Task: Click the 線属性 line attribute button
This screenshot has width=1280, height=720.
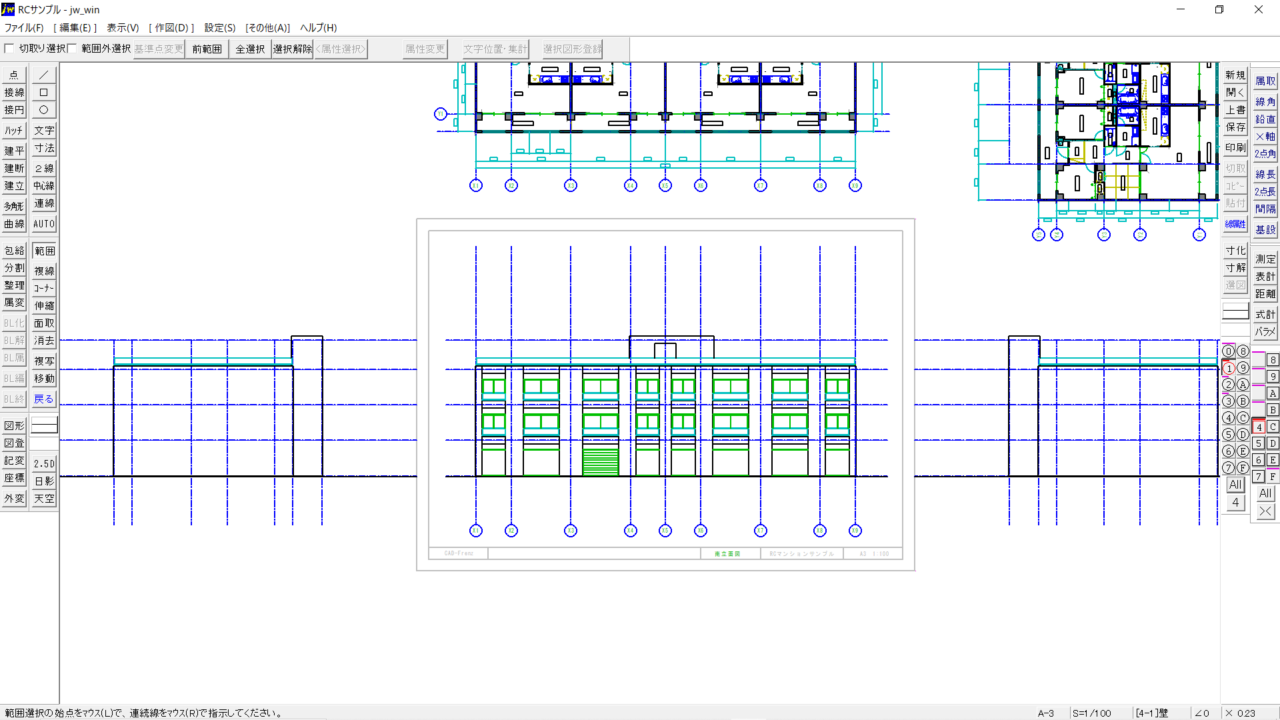Action: pos(1236,225)
